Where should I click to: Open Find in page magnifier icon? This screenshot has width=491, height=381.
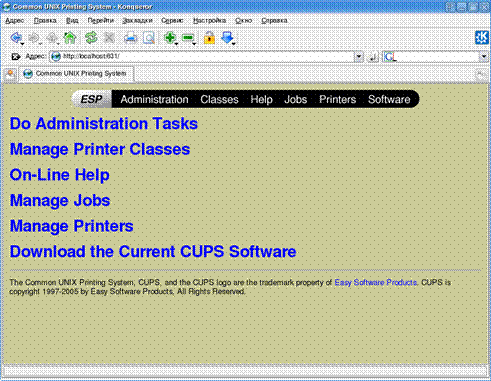coord(149,38)
